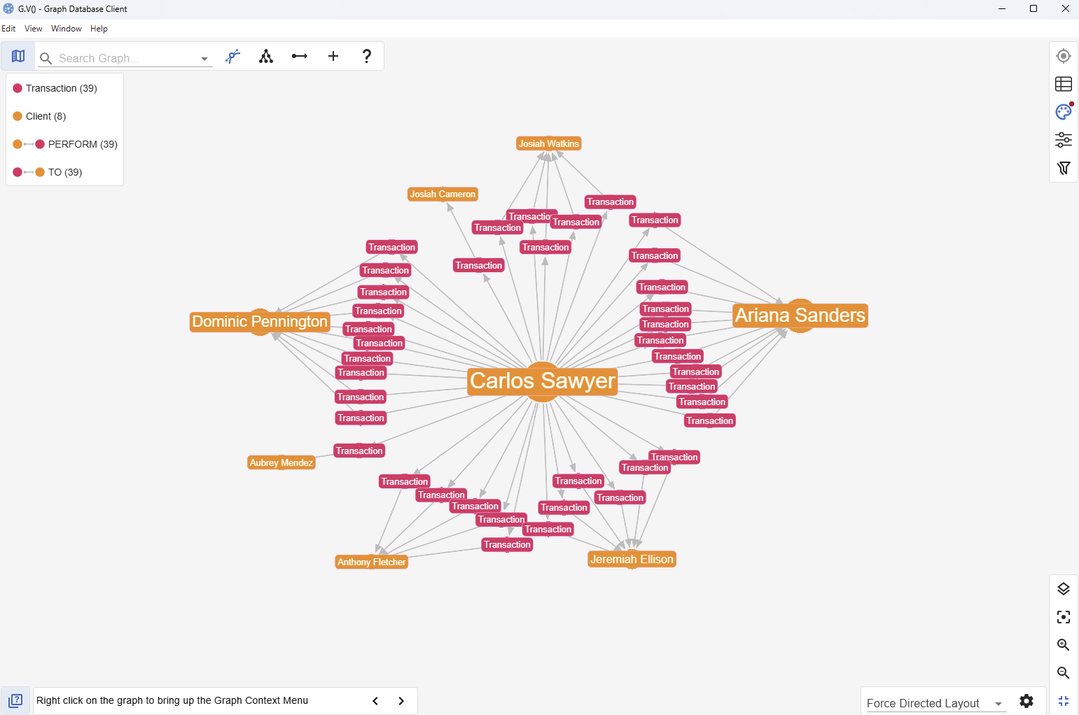Toggle the hints panel icon at bottom left
This screenshot has width=1079, height=715.
pos(15,701)
